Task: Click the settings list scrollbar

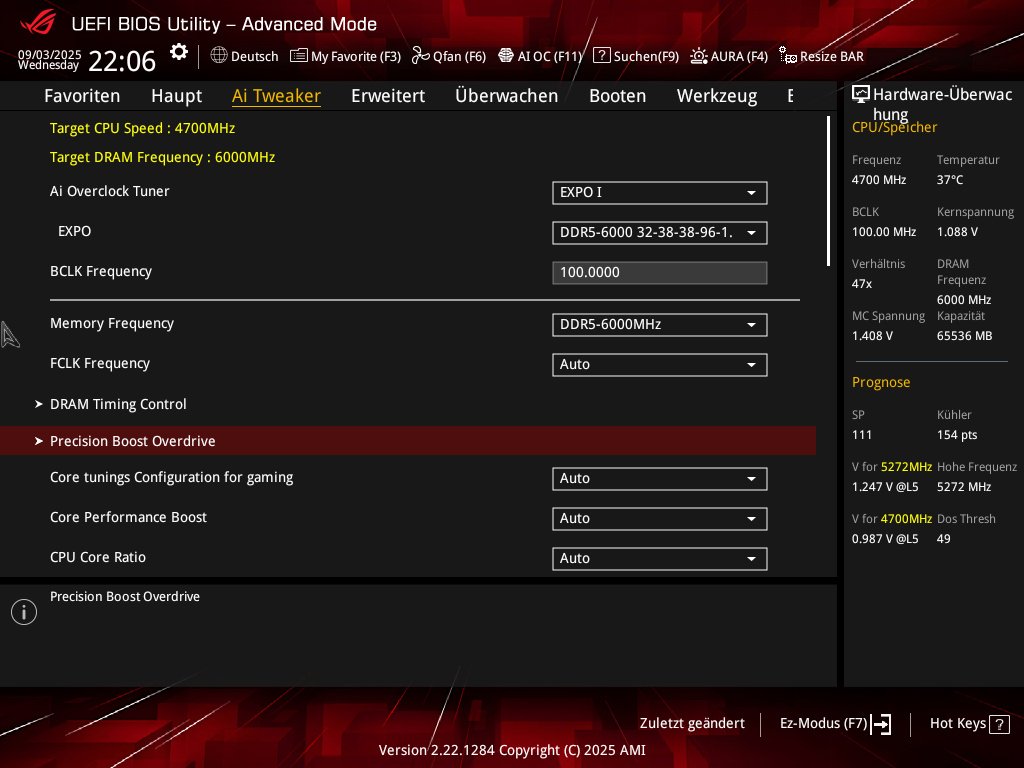Action: 828,191
